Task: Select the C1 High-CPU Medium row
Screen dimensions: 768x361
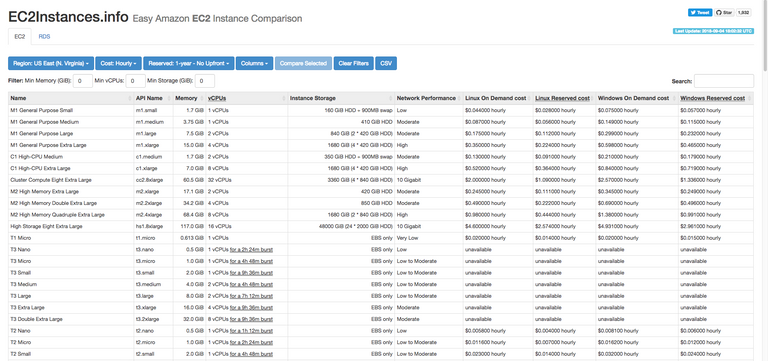Action: (381, 157)
